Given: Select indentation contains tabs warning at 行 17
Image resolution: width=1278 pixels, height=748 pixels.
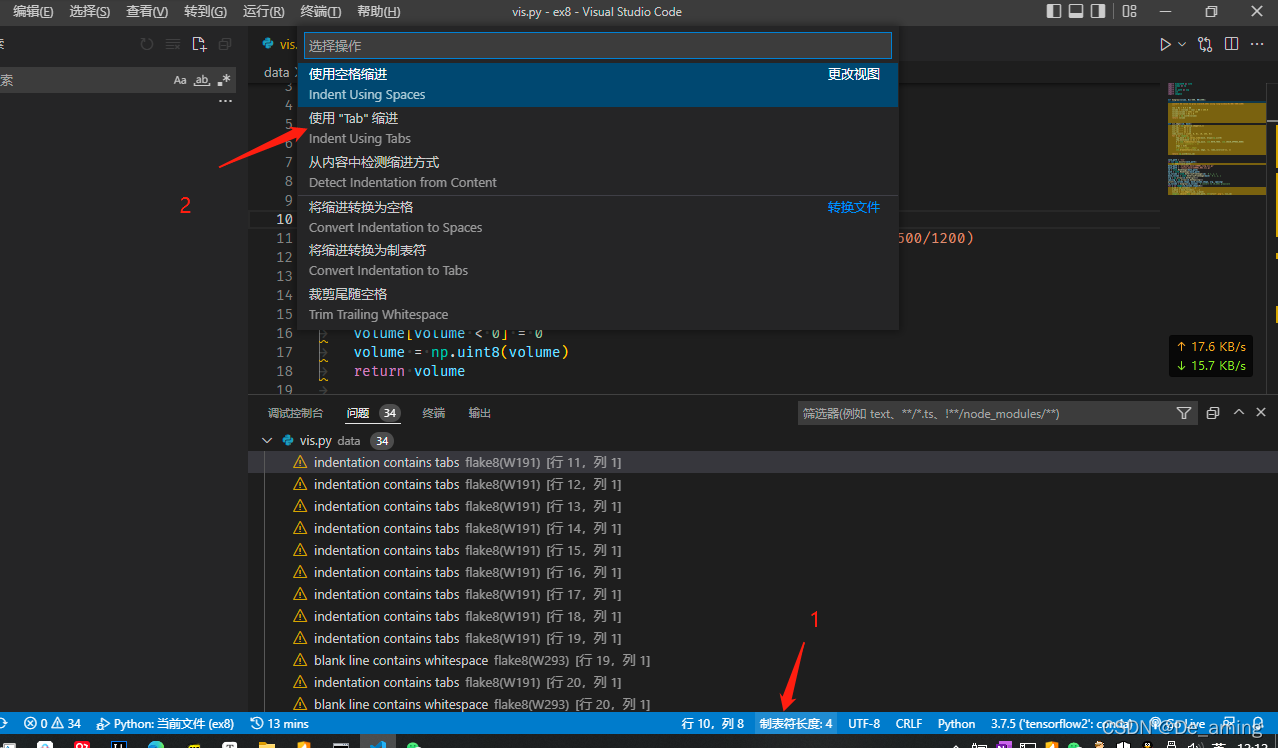Looking at the screenshot, I should tap(763, 594).
